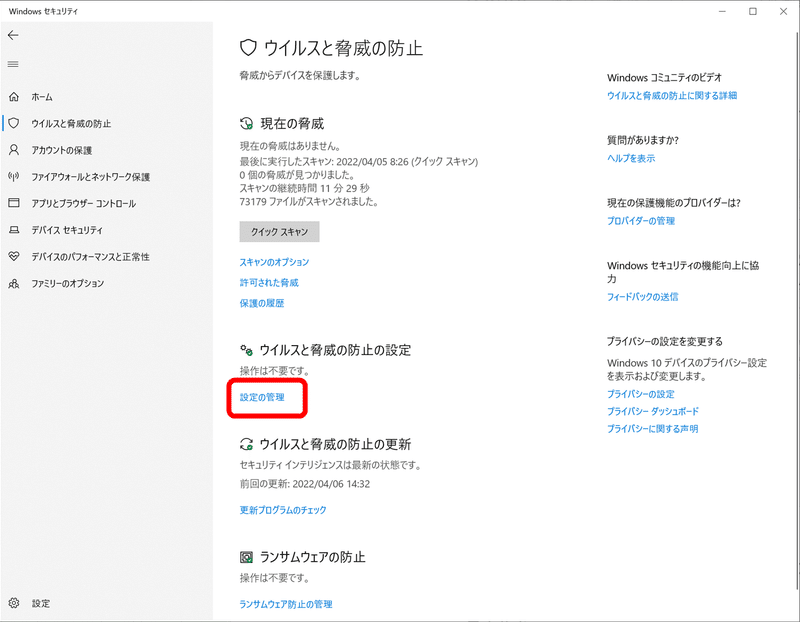Click the gears icon beside 防止の設定

click(246, 350)
